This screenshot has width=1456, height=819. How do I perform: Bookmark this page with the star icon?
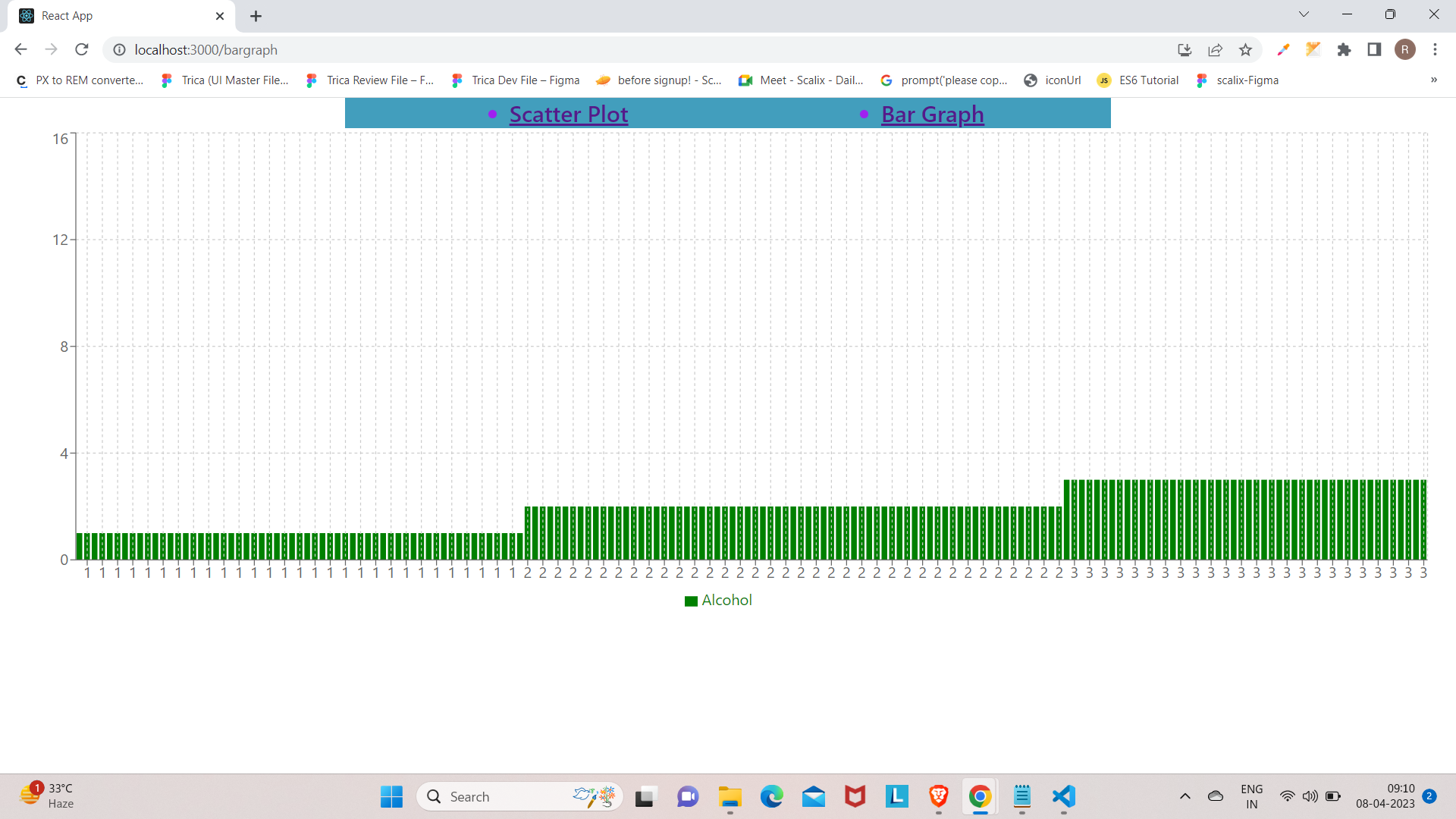[1245, 49]
